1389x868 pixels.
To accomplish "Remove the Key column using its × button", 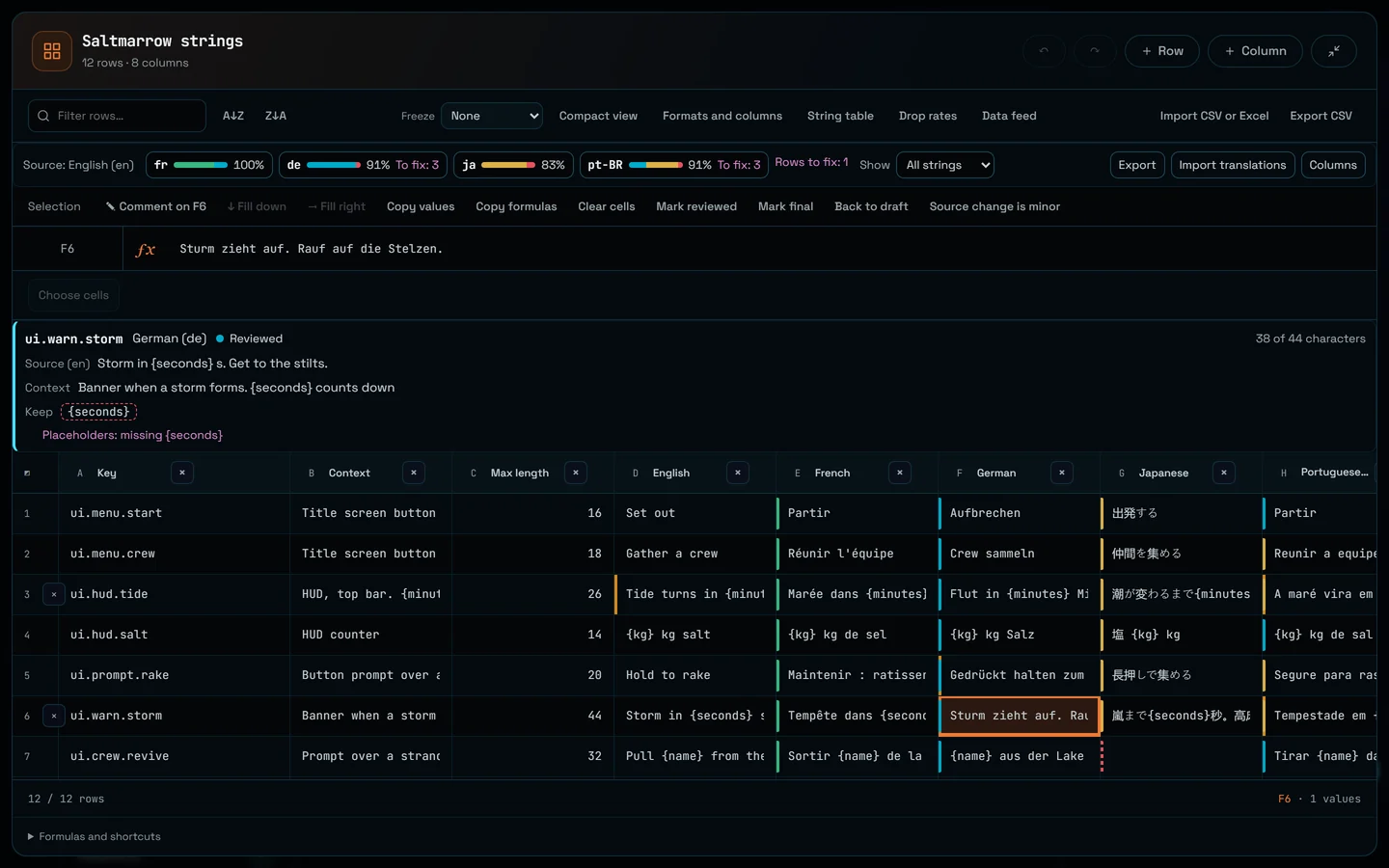I will pos(181,473).
